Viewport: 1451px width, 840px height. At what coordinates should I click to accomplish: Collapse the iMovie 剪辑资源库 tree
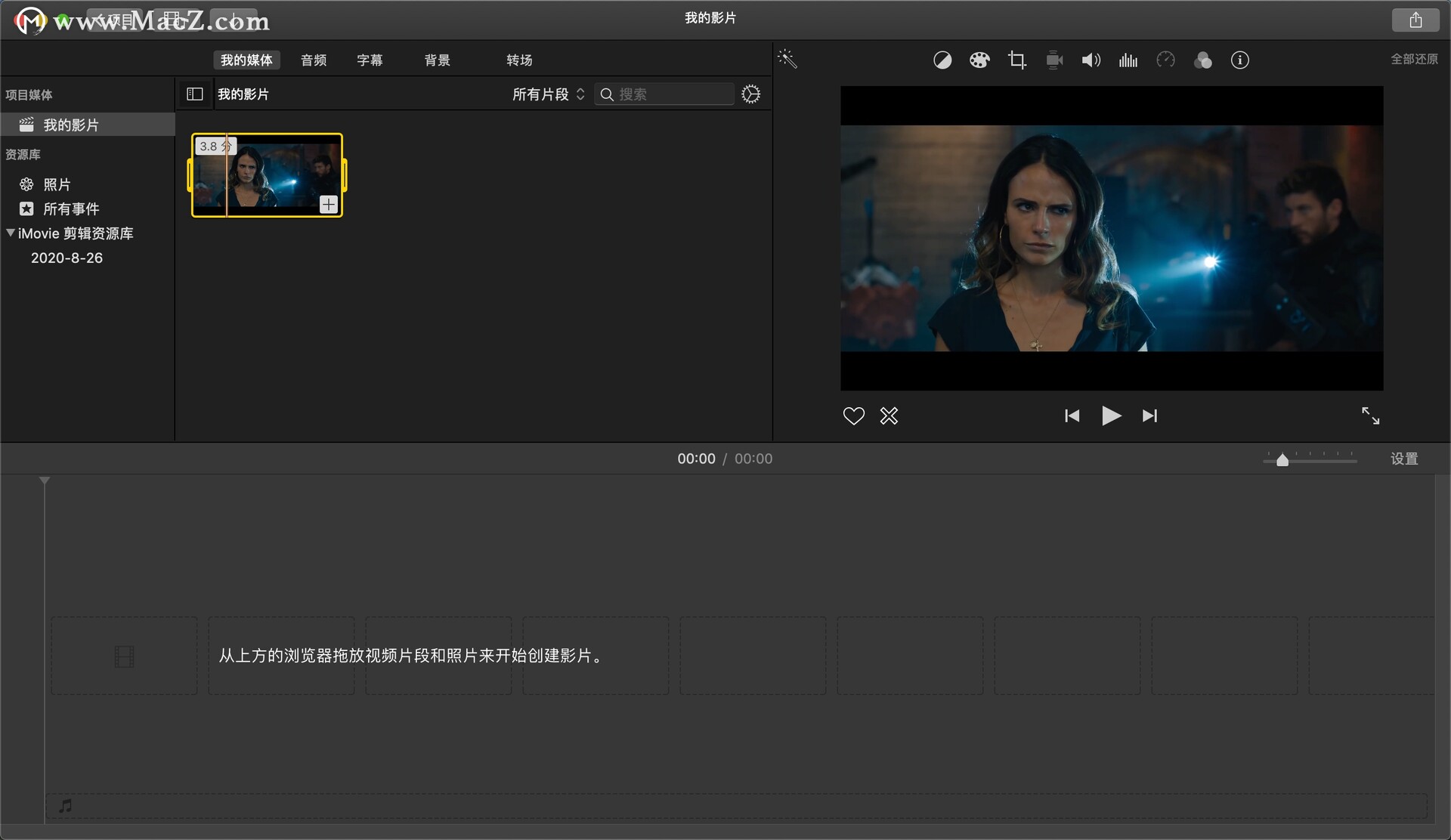pyautogui.click(x=10, y=233)
